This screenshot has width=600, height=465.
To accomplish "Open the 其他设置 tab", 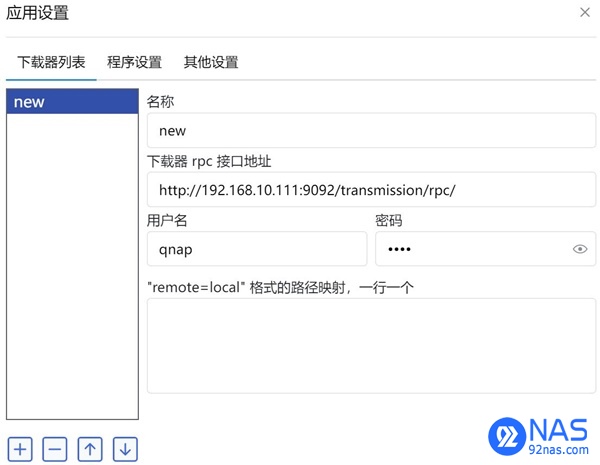I will (211, 62).
